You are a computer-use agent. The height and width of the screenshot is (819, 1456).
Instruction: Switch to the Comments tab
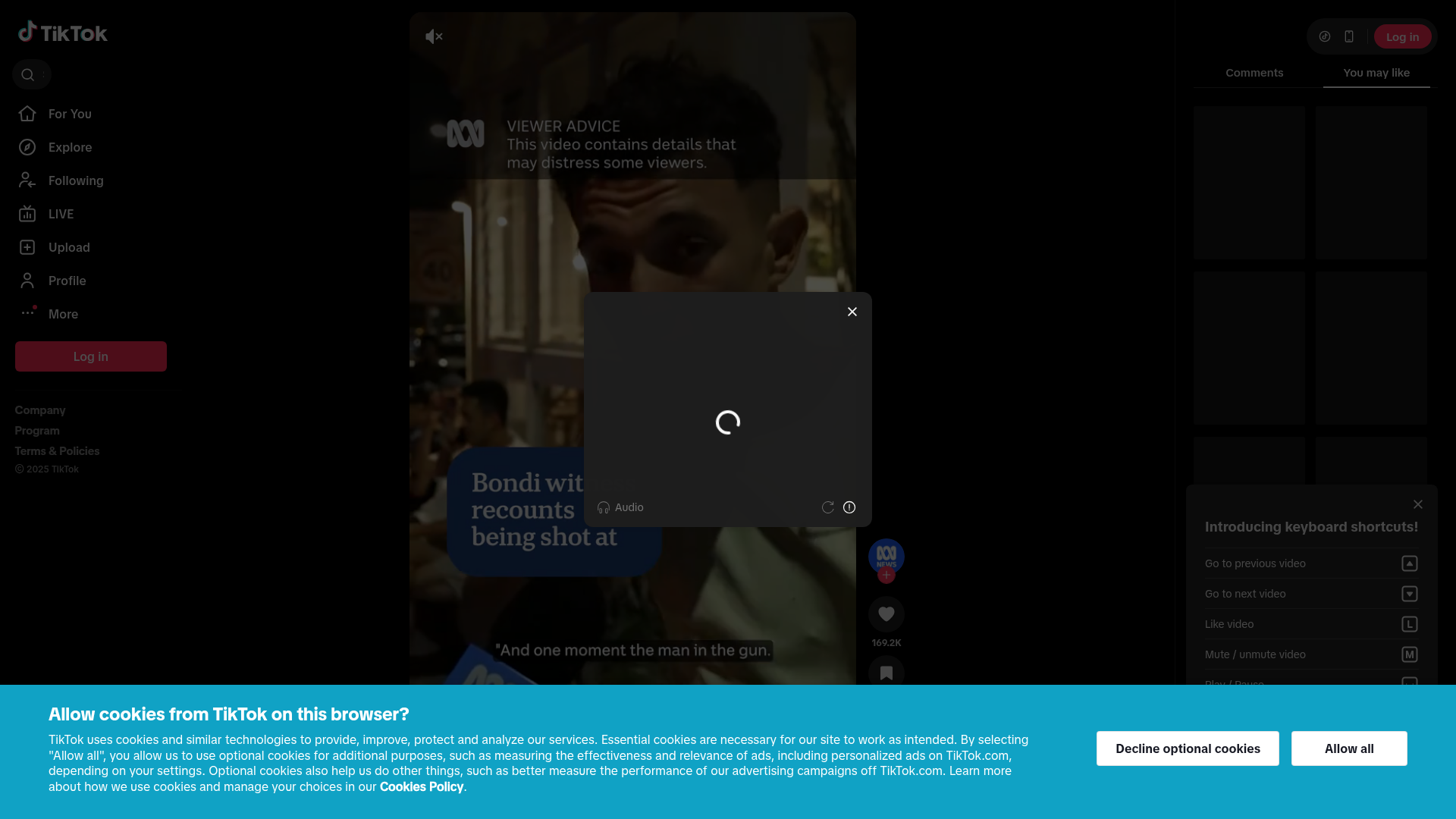click(x=1254, y=73)
